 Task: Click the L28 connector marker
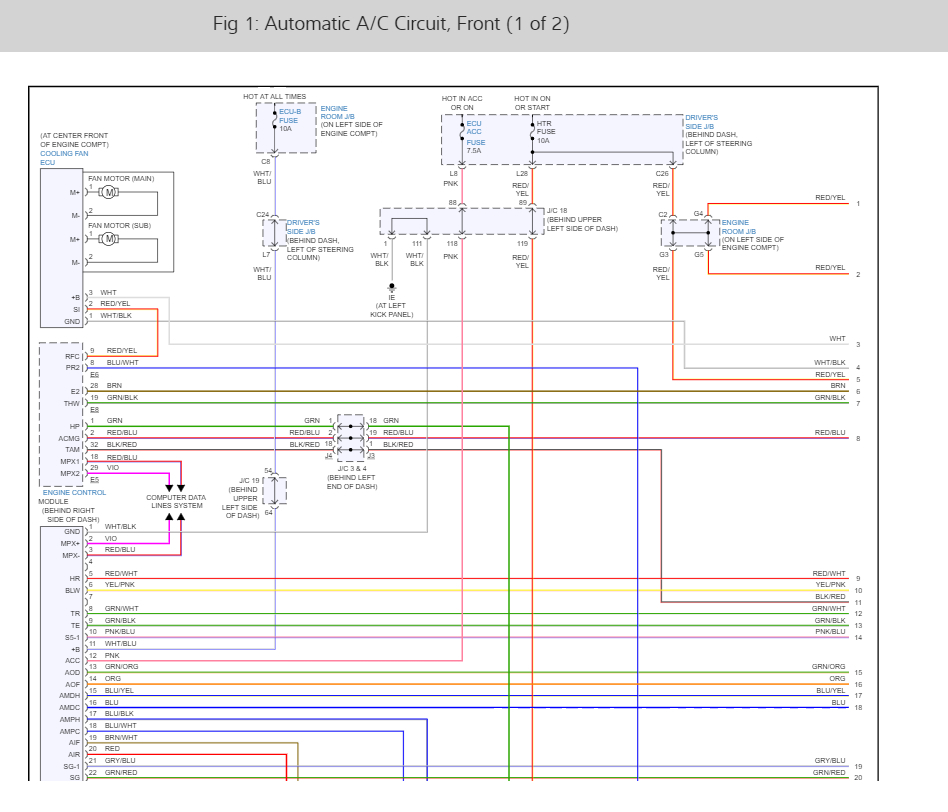coord(530,172)
